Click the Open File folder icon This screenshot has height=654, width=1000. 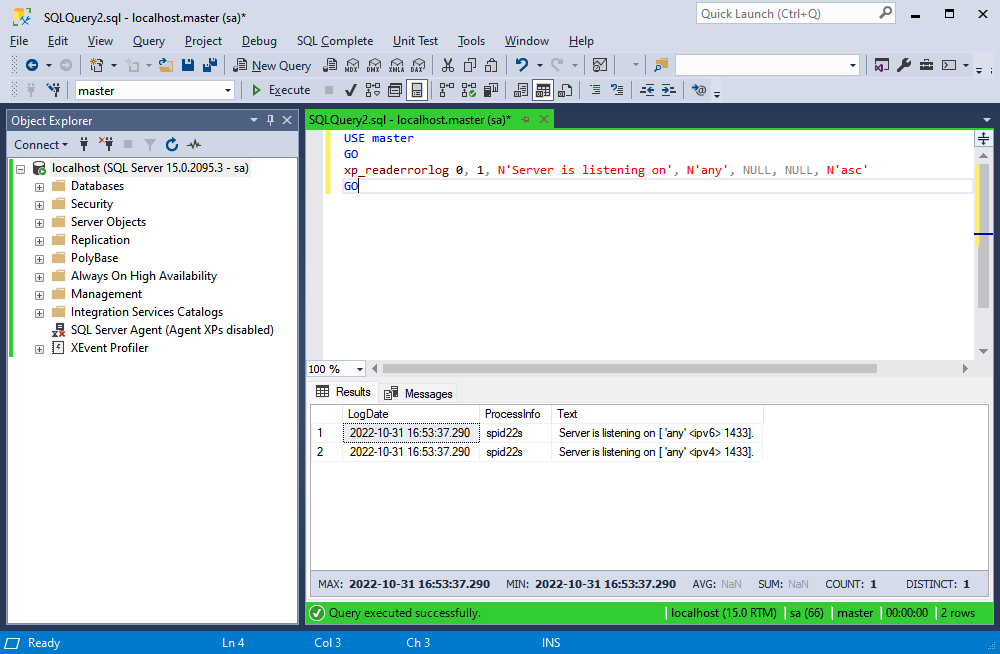tap(166, 65)
